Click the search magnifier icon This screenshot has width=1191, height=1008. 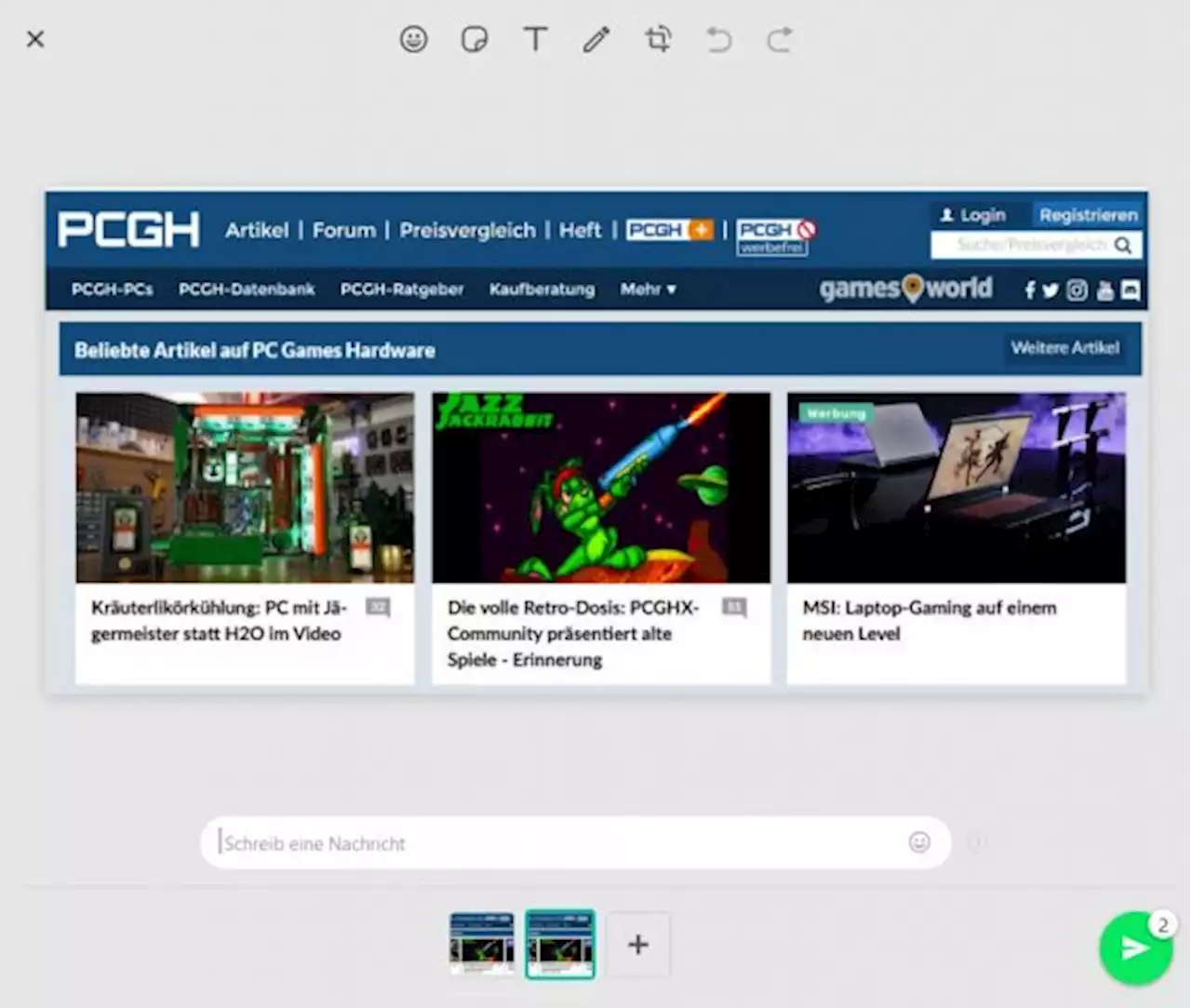1123,245
